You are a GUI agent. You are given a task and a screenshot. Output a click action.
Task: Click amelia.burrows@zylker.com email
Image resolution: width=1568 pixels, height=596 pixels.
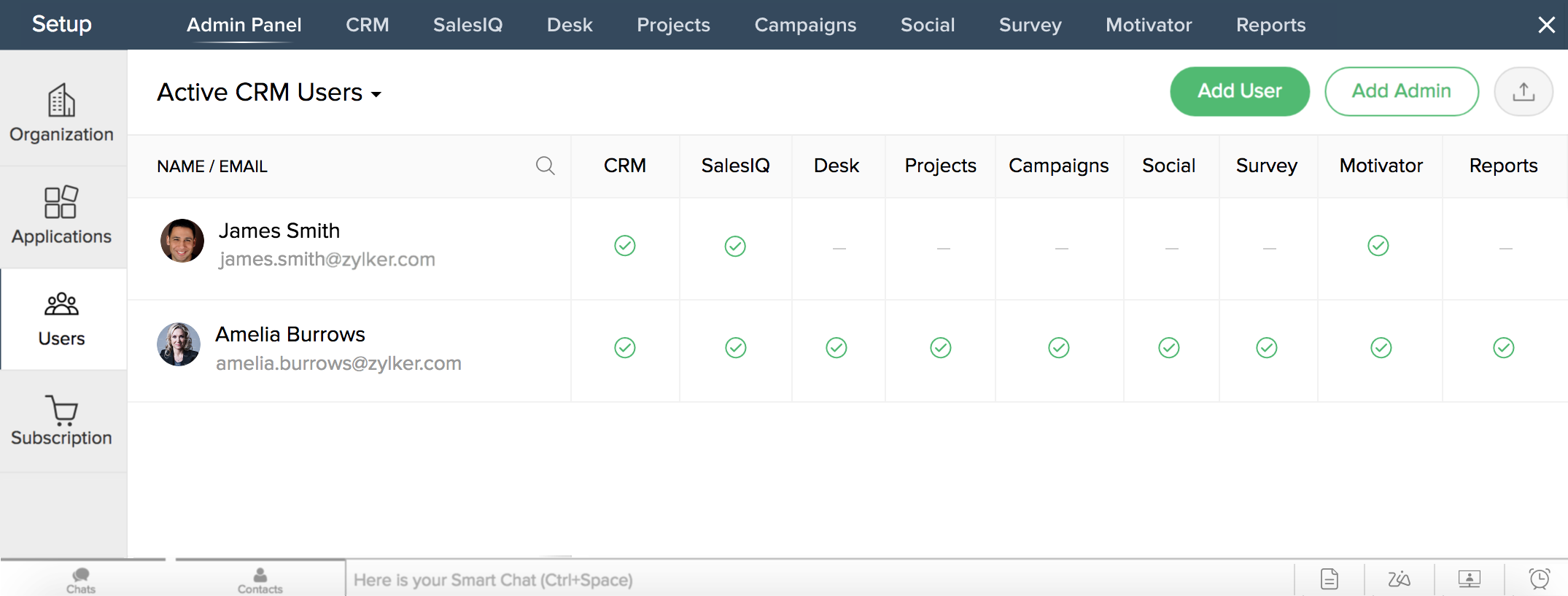coord(338,363)
